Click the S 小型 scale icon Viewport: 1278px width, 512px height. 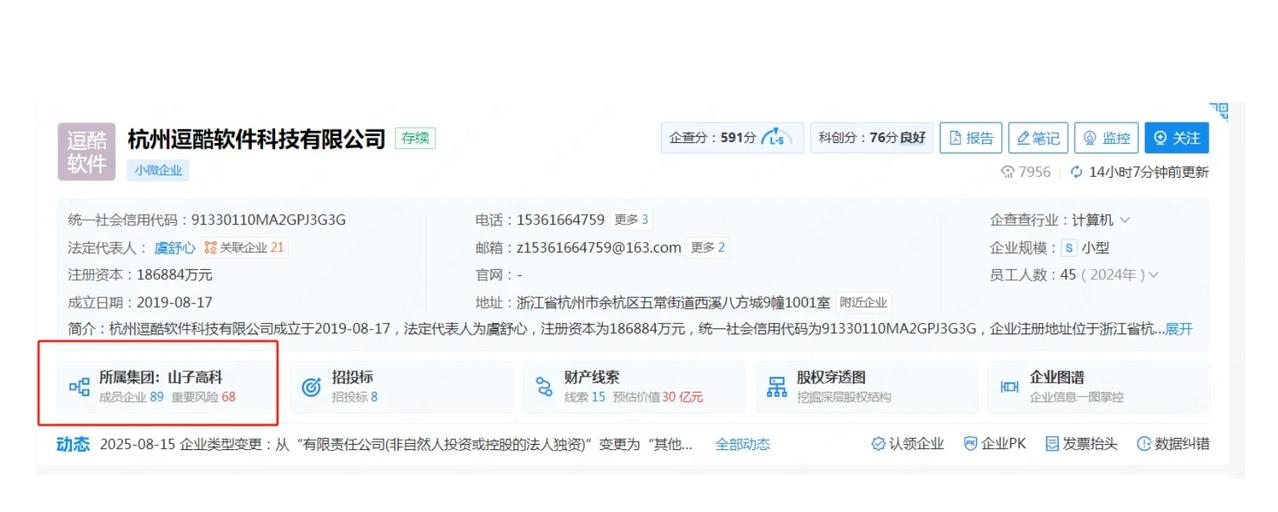click(1069, 247)
